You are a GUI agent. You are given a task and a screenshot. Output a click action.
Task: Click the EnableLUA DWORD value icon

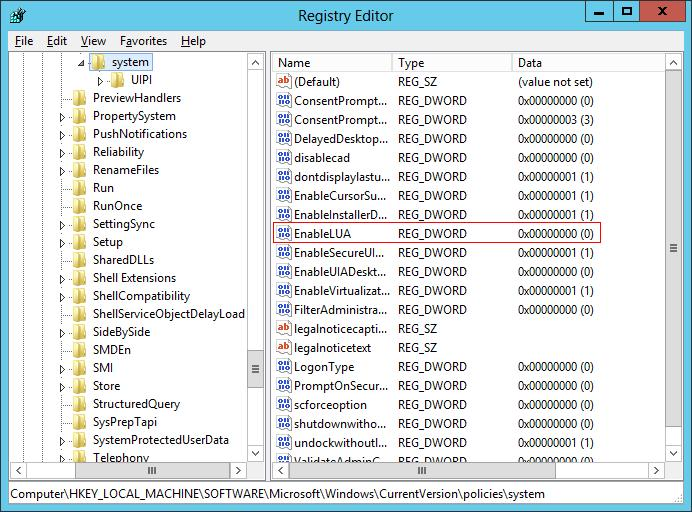pos(283,234)
